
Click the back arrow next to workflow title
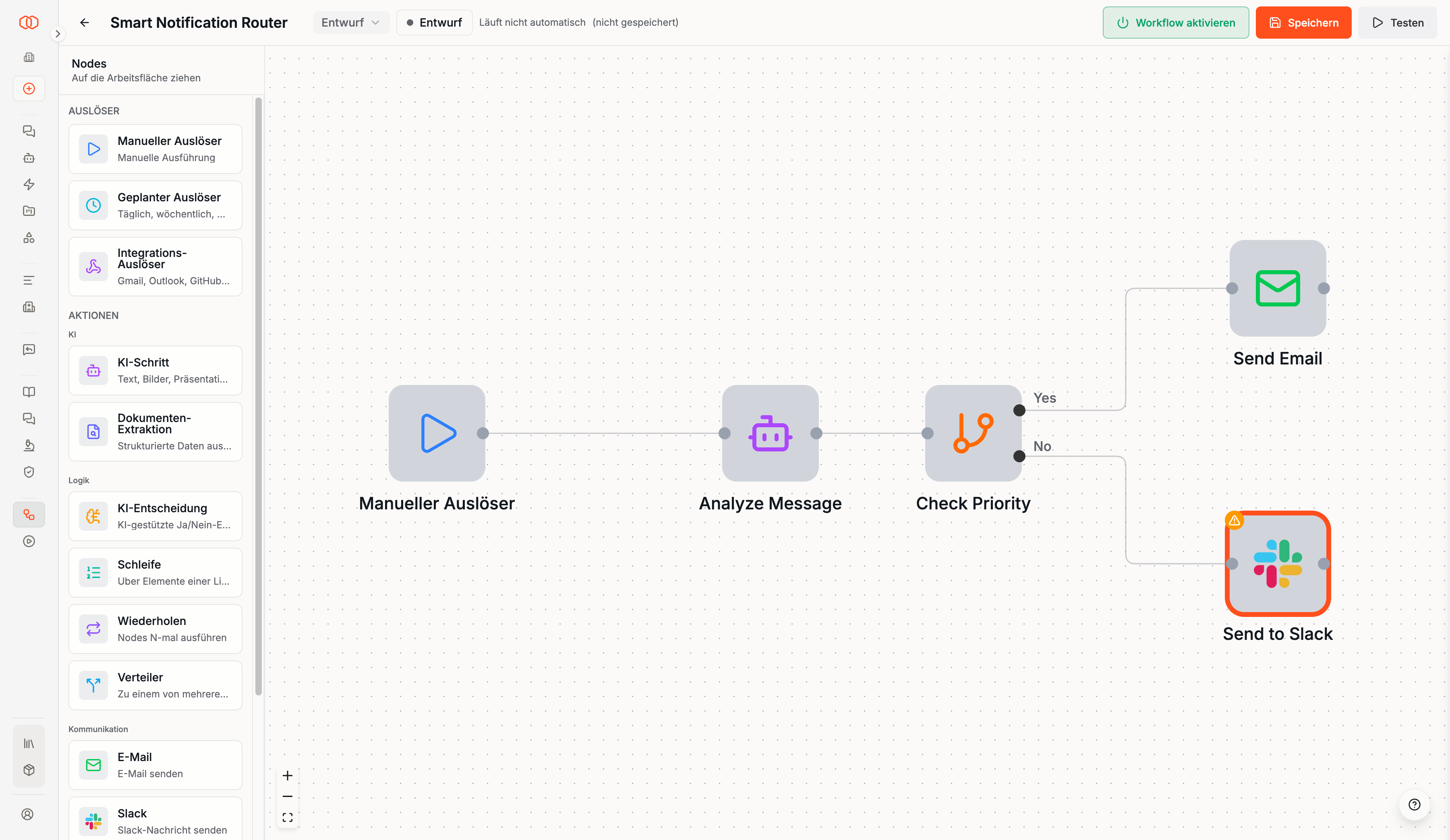(85, 23)
